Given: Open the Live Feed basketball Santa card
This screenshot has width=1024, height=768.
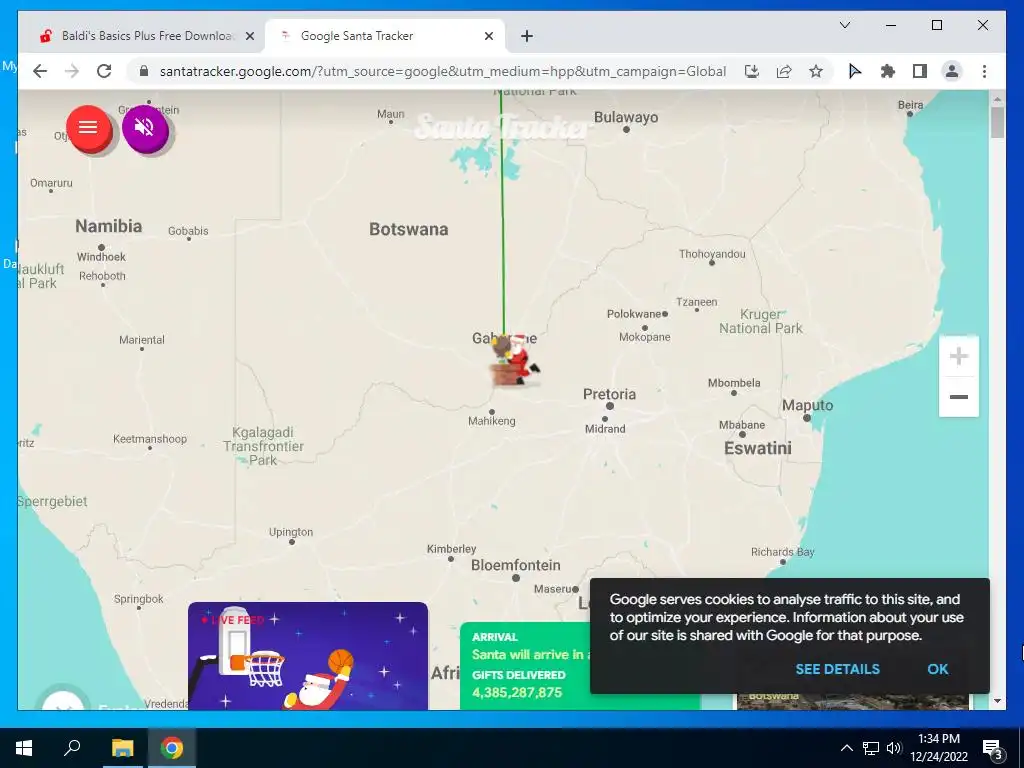Looking at the screenshot, I should pyautogui.click(x=308, y=656).
